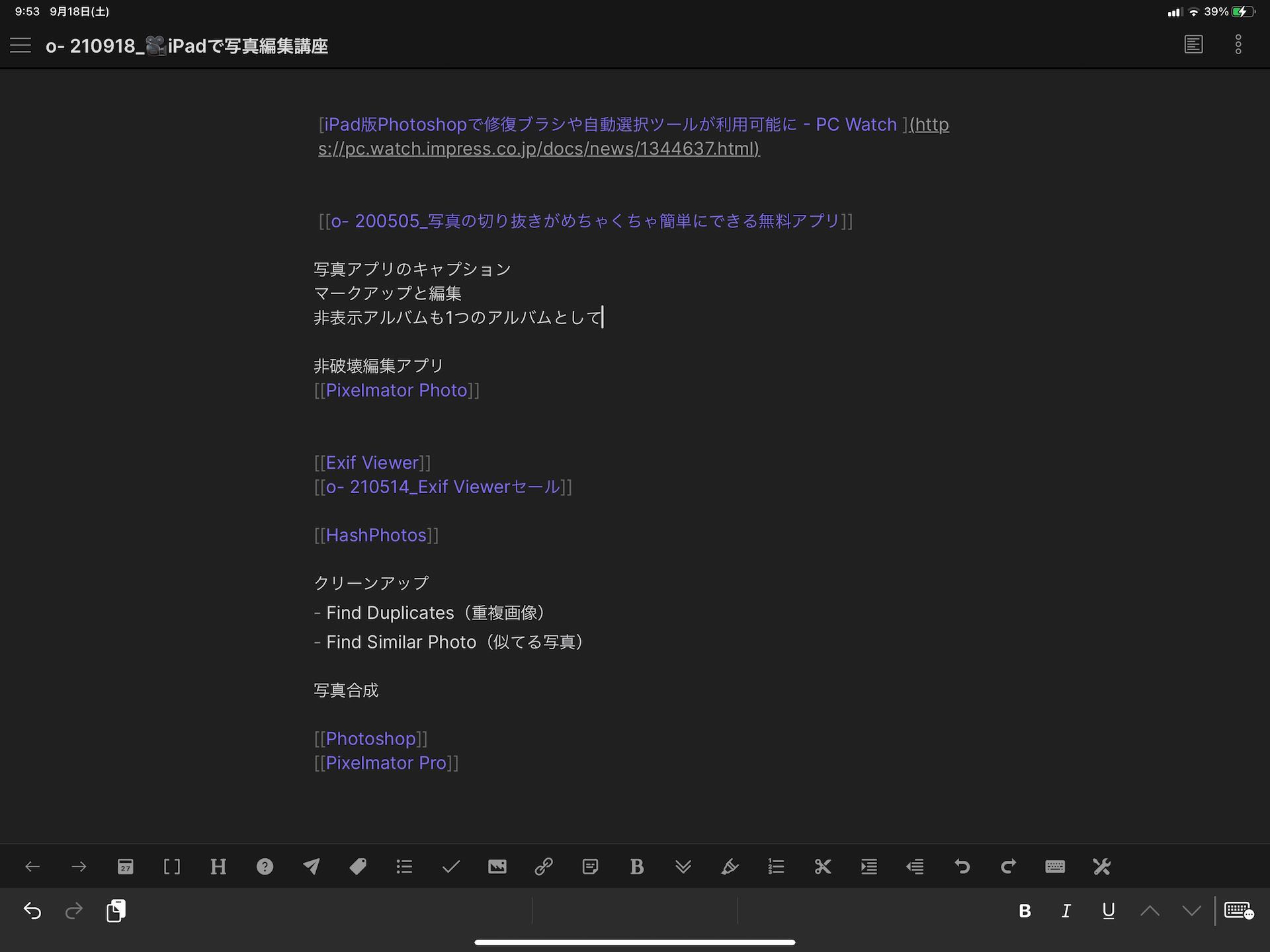Follow the Pixelmator Pro link
The width and height of the screenshot is (1270, 952).
point(386,763)
